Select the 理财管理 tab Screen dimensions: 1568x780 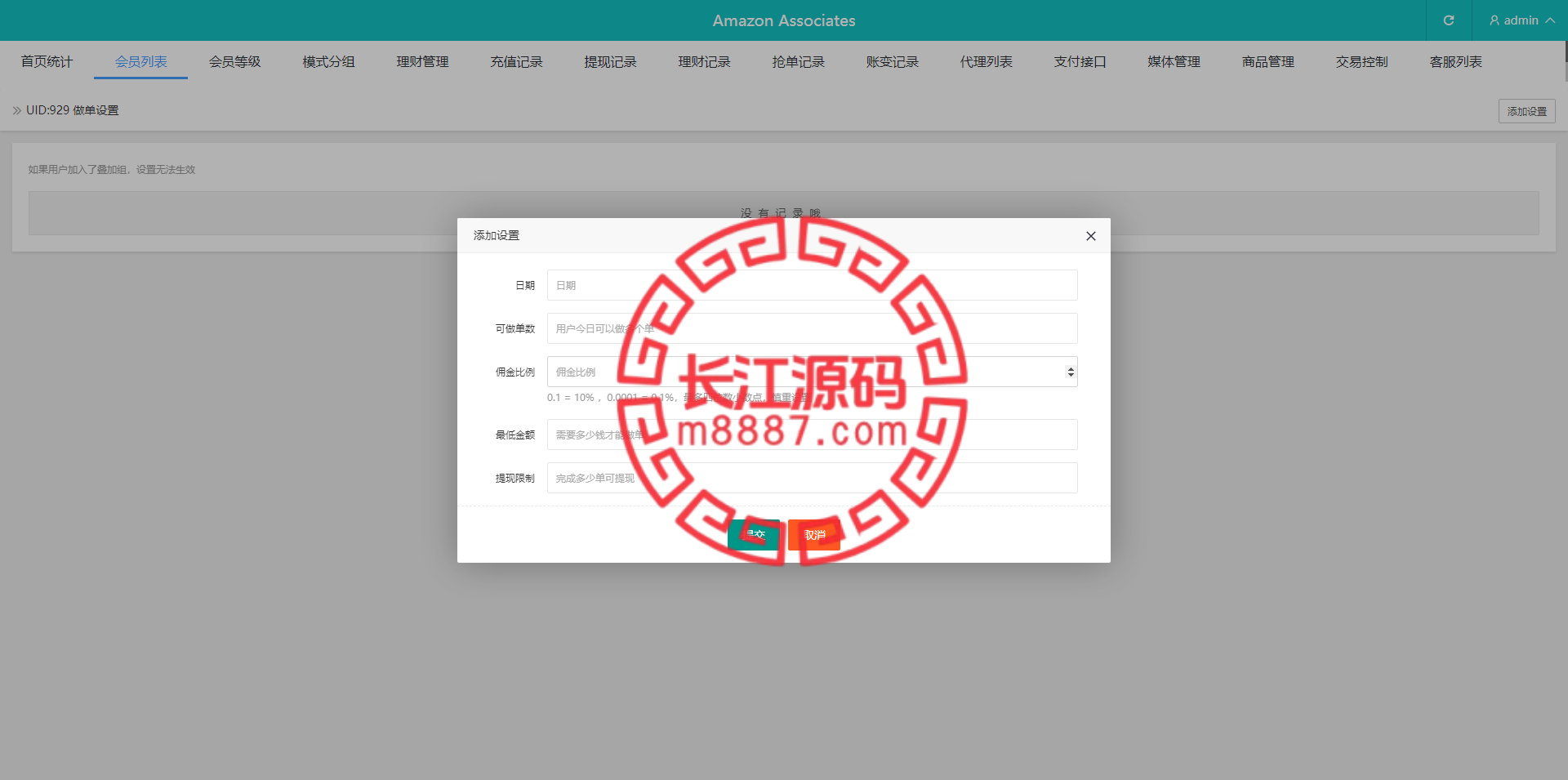click(x=422, y=61)
